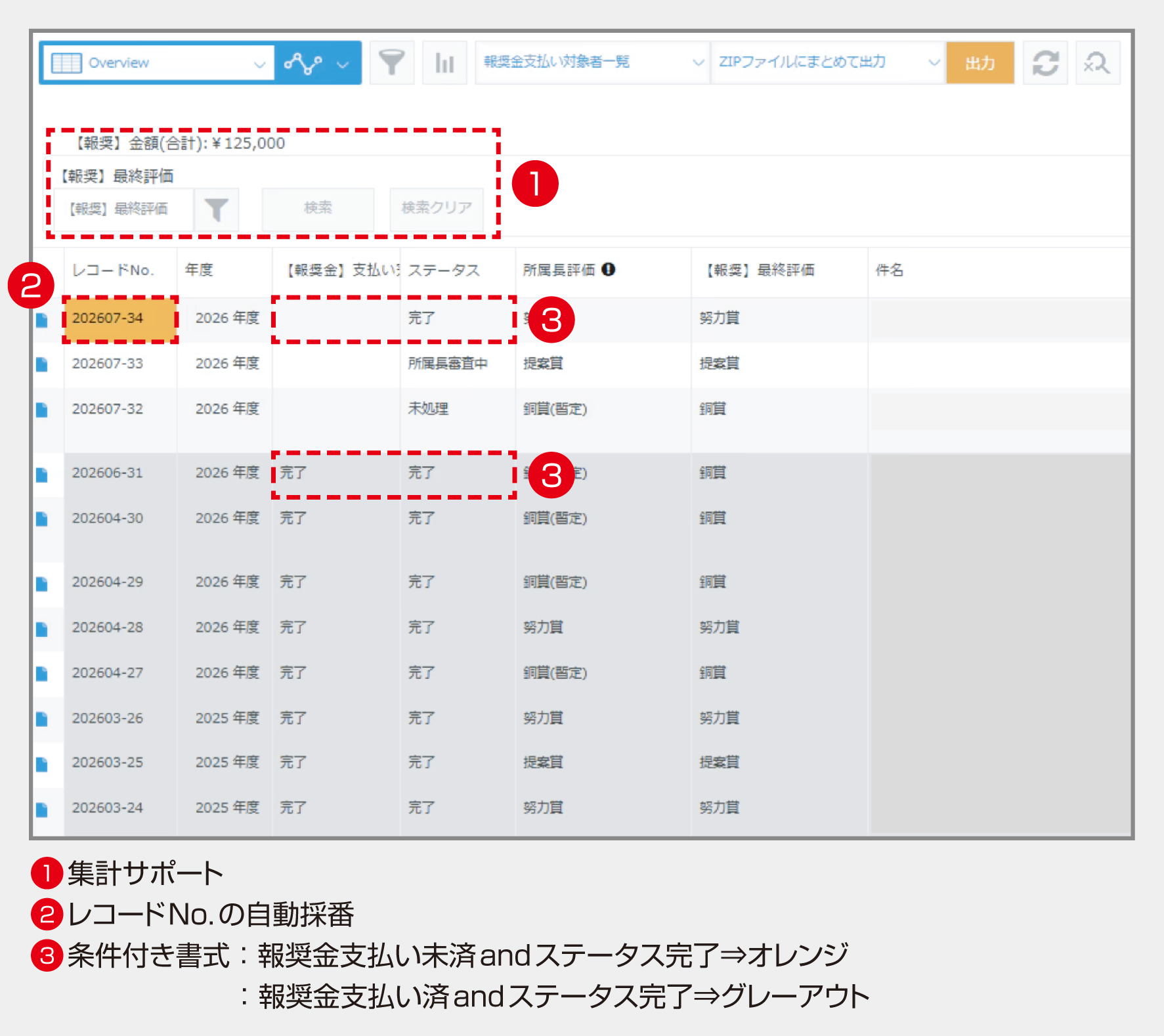1164x1036 pixels.
Task: Open record detail icon for 202607-33
Action: pos(42,364)
